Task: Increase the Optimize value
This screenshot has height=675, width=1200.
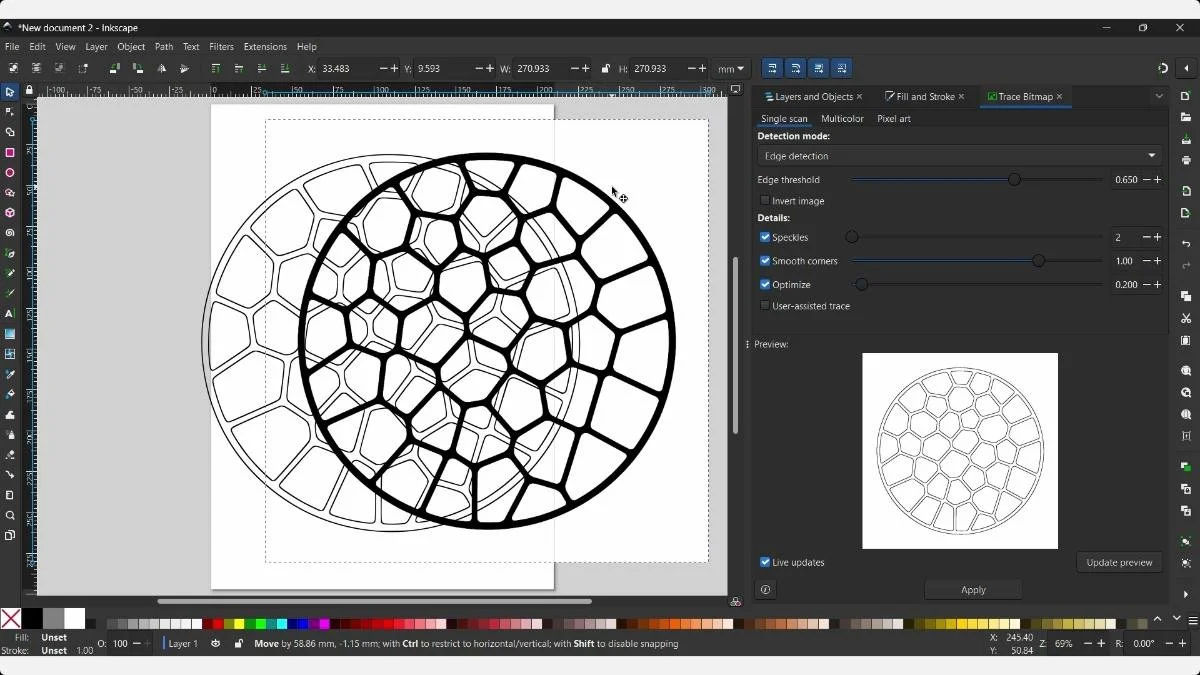Action: (1158, 285)
